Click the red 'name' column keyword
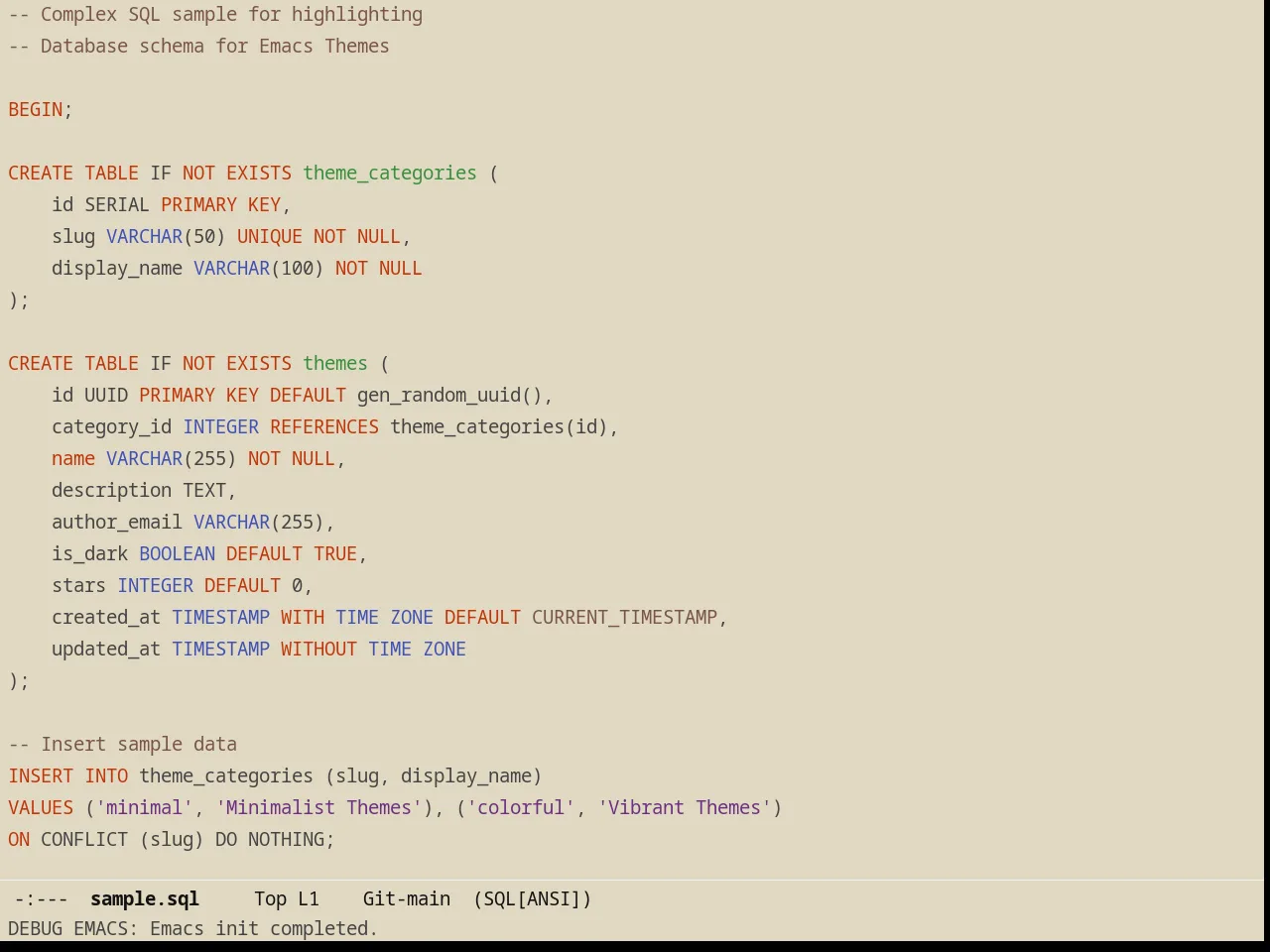1270x952 pixels. click(73, 458)
